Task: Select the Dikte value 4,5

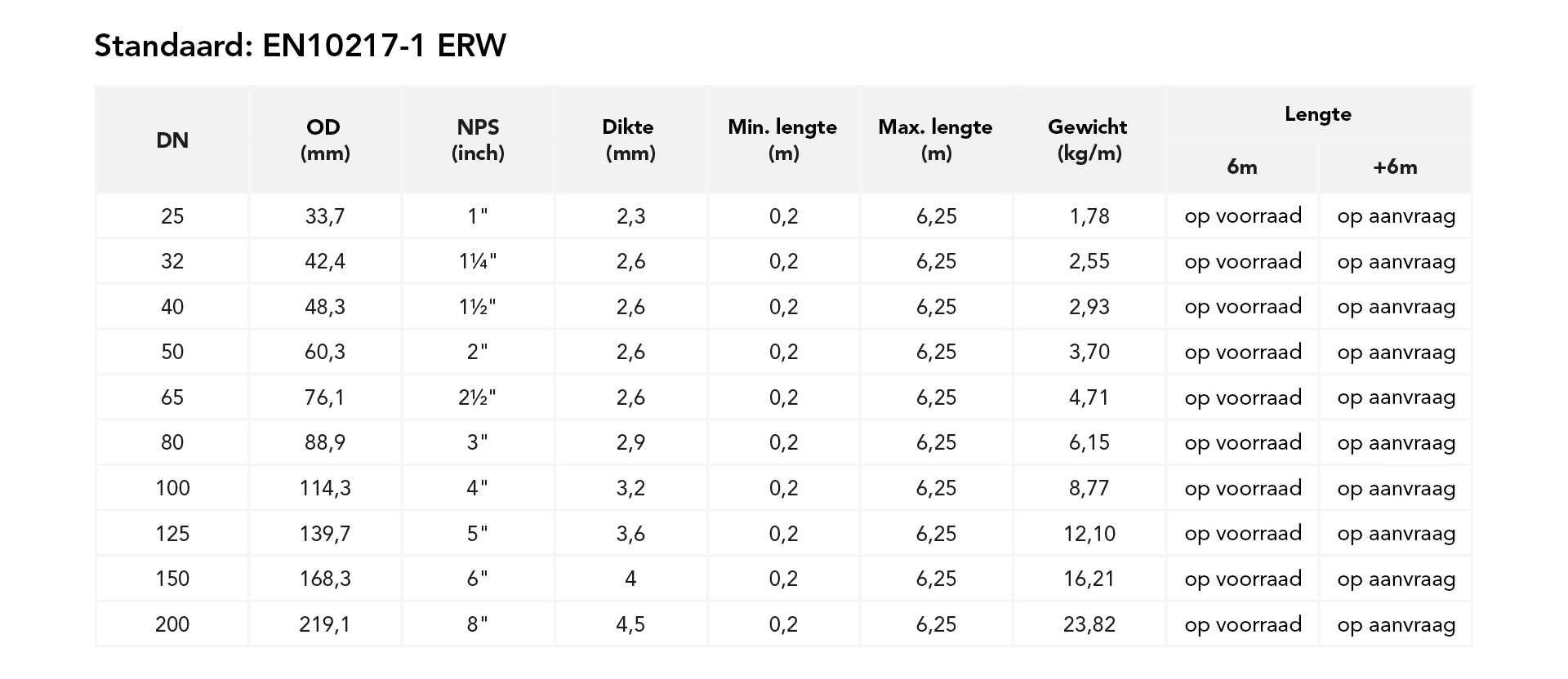Action: (x=630, y=624)
